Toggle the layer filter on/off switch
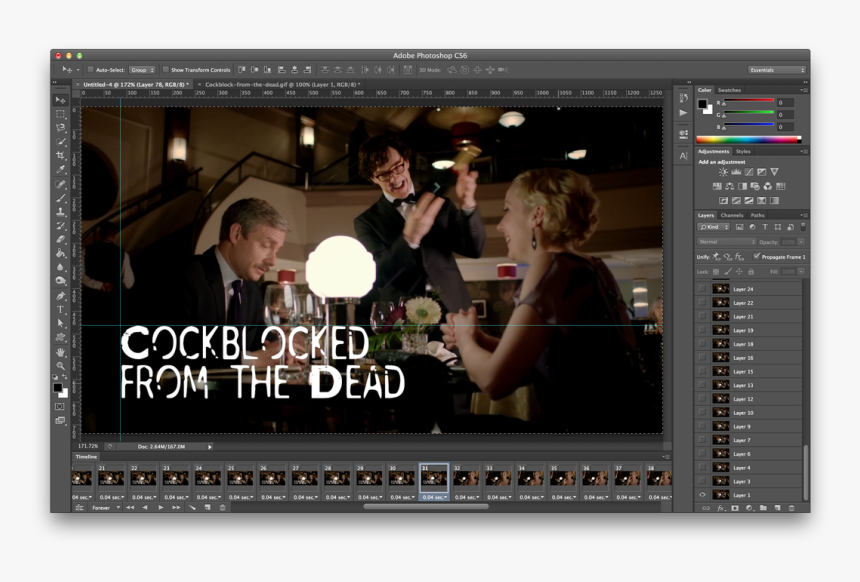Screen dimensions: 860x582 coord(803,227)
